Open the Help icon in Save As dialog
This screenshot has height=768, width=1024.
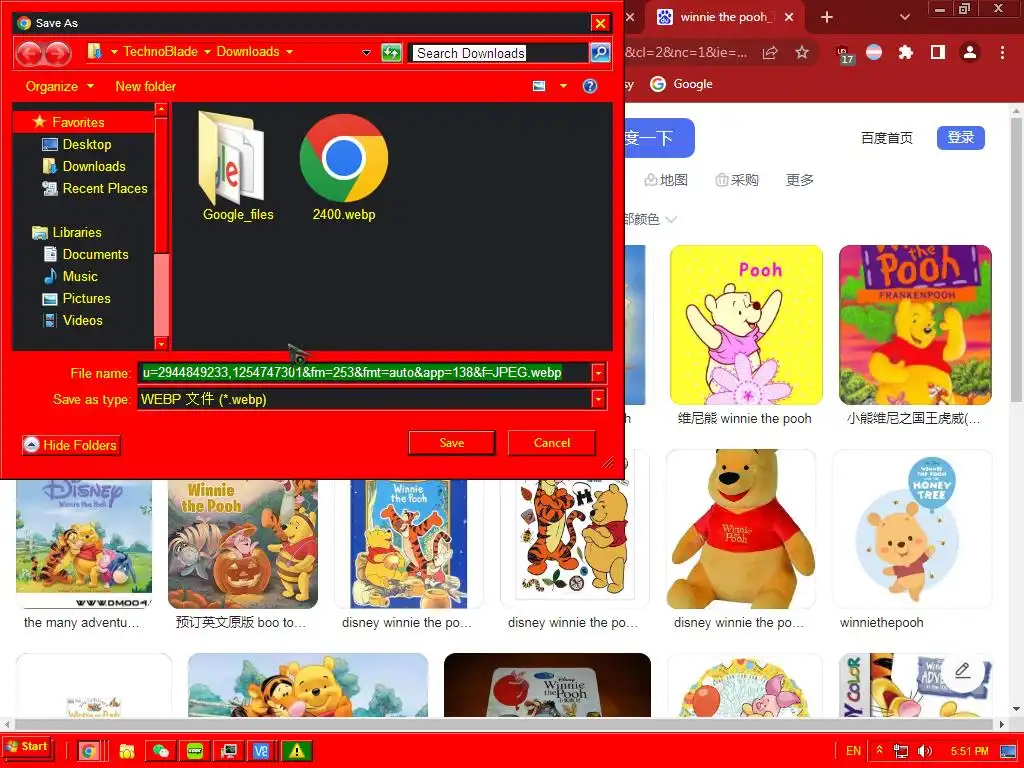click(590, 86)
